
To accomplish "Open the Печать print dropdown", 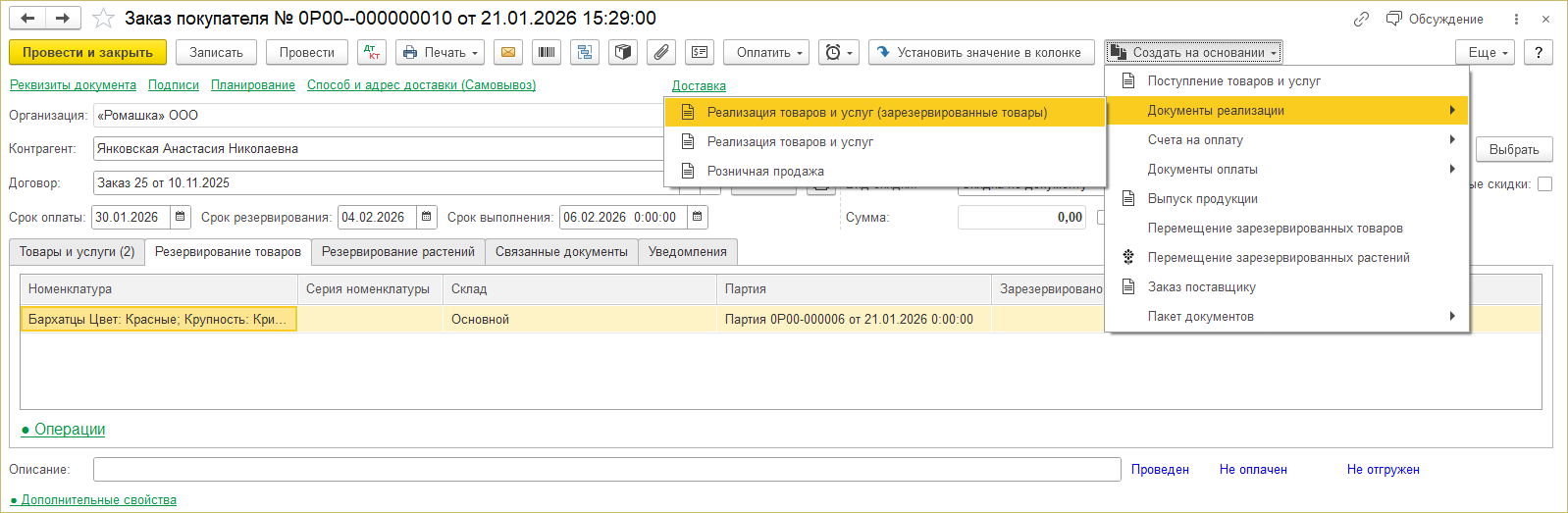I will [440, 52].
